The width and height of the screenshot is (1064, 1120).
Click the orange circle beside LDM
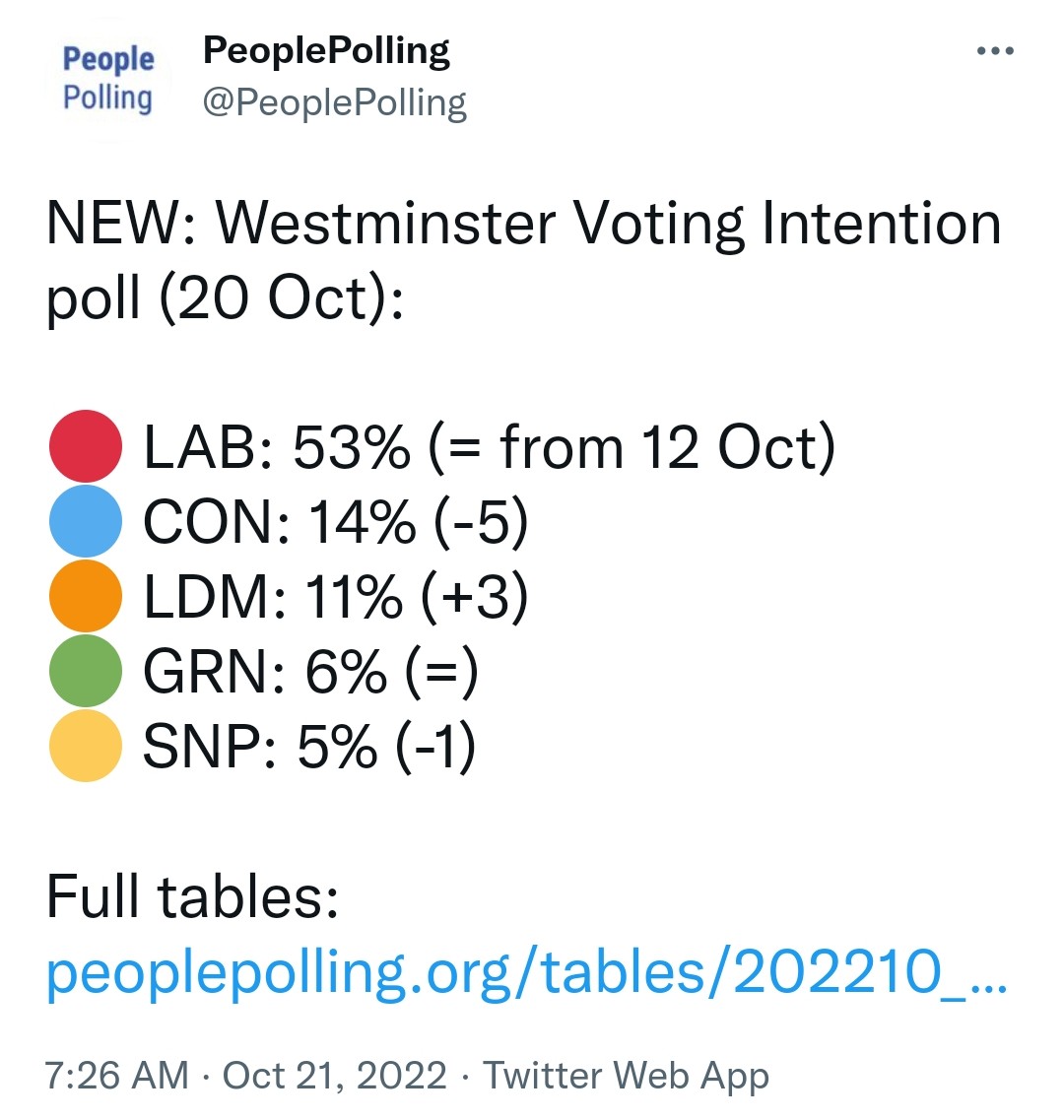[86, 596]
